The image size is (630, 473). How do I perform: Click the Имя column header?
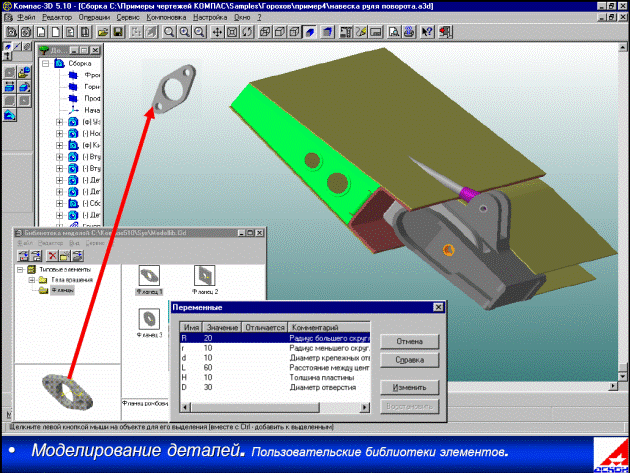click(x=191, y=328)
